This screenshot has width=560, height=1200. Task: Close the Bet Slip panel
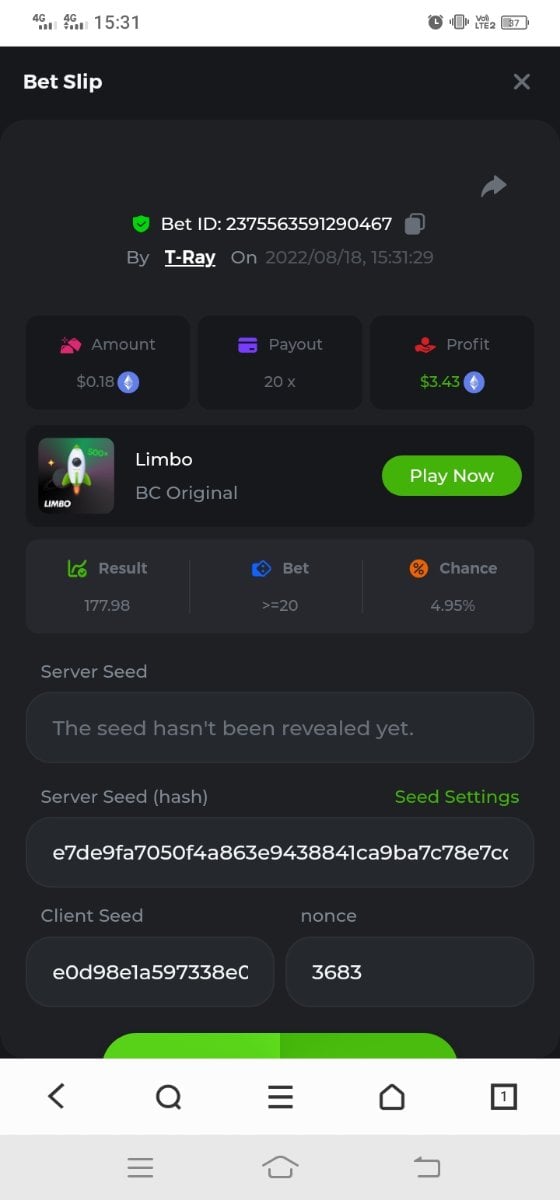click(x=521, y=82)
